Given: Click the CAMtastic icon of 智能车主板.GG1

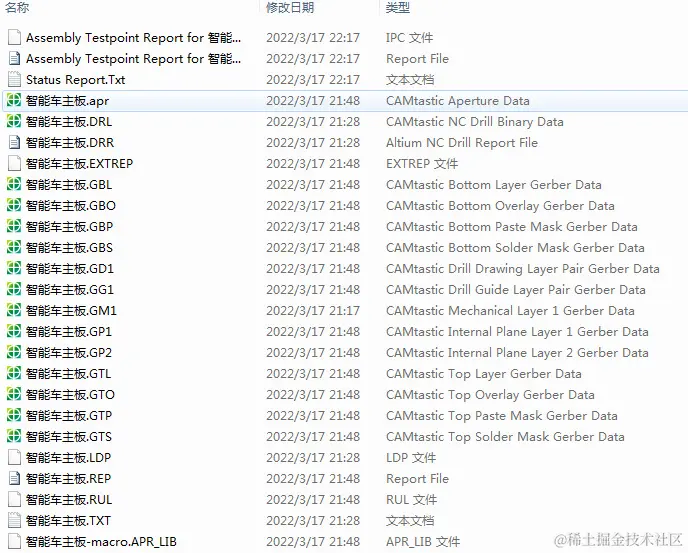Looking at the screenshot, I should pyautogui.click(x=14, y=290).
